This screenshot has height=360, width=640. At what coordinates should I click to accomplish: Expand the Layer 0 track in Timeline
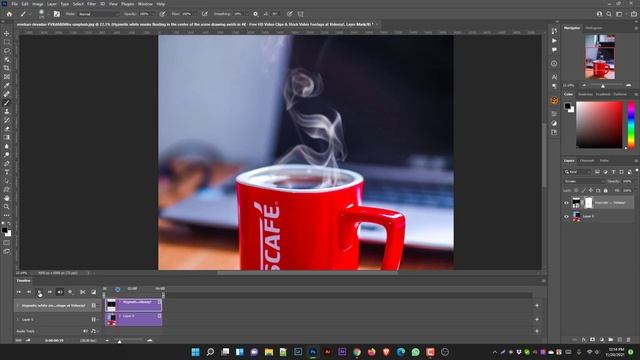pos(18,320)
